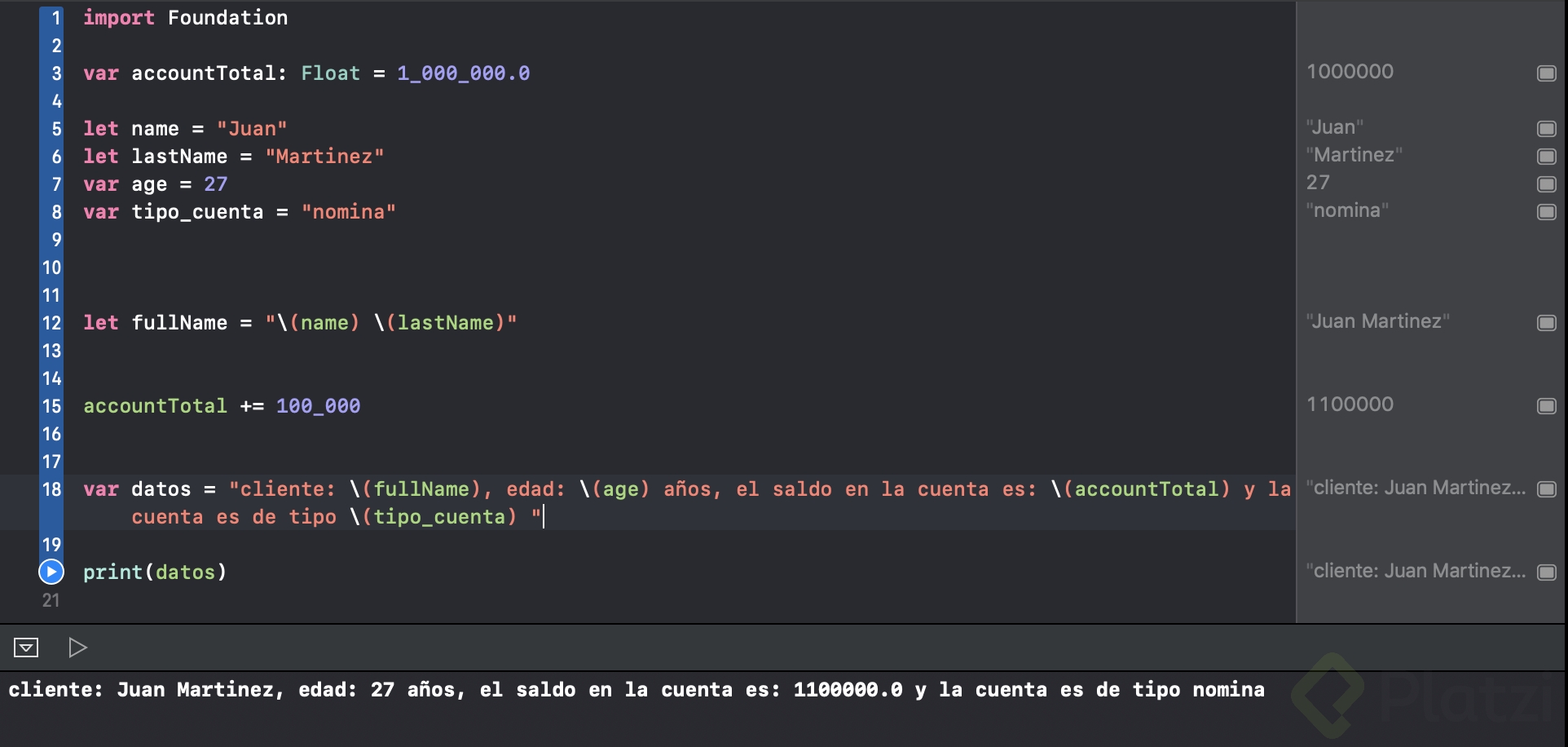This screenshot has height=747, width=1568.
Task: Run the playground from the line 20 play button
Action: (x=51, y=572)
